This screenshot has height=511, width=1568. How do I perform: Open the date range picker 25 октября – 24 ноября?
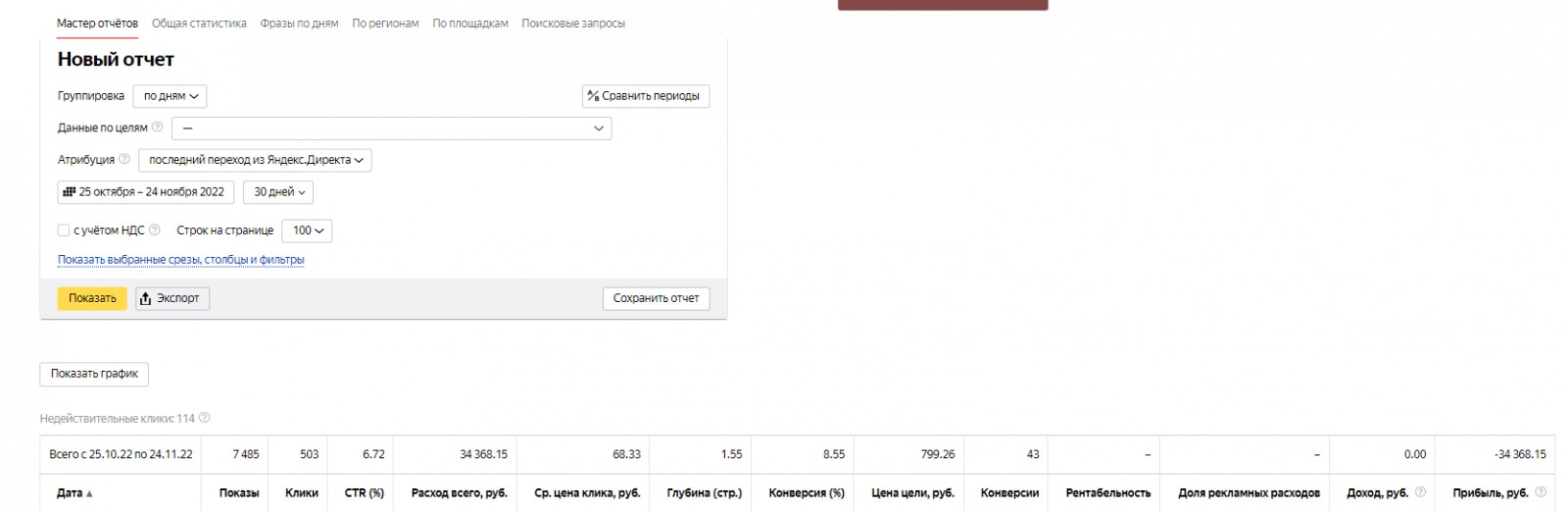[x=145, y=192]
